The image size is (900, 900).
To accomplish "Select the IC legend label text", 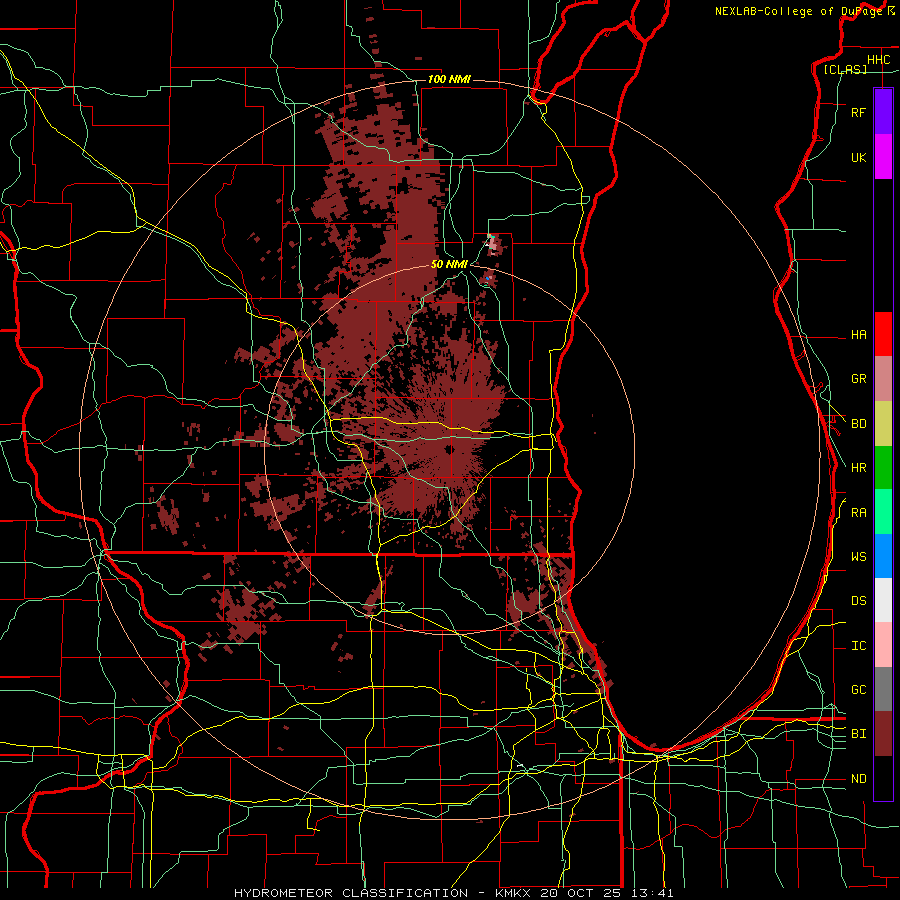I will click(858, 646).
